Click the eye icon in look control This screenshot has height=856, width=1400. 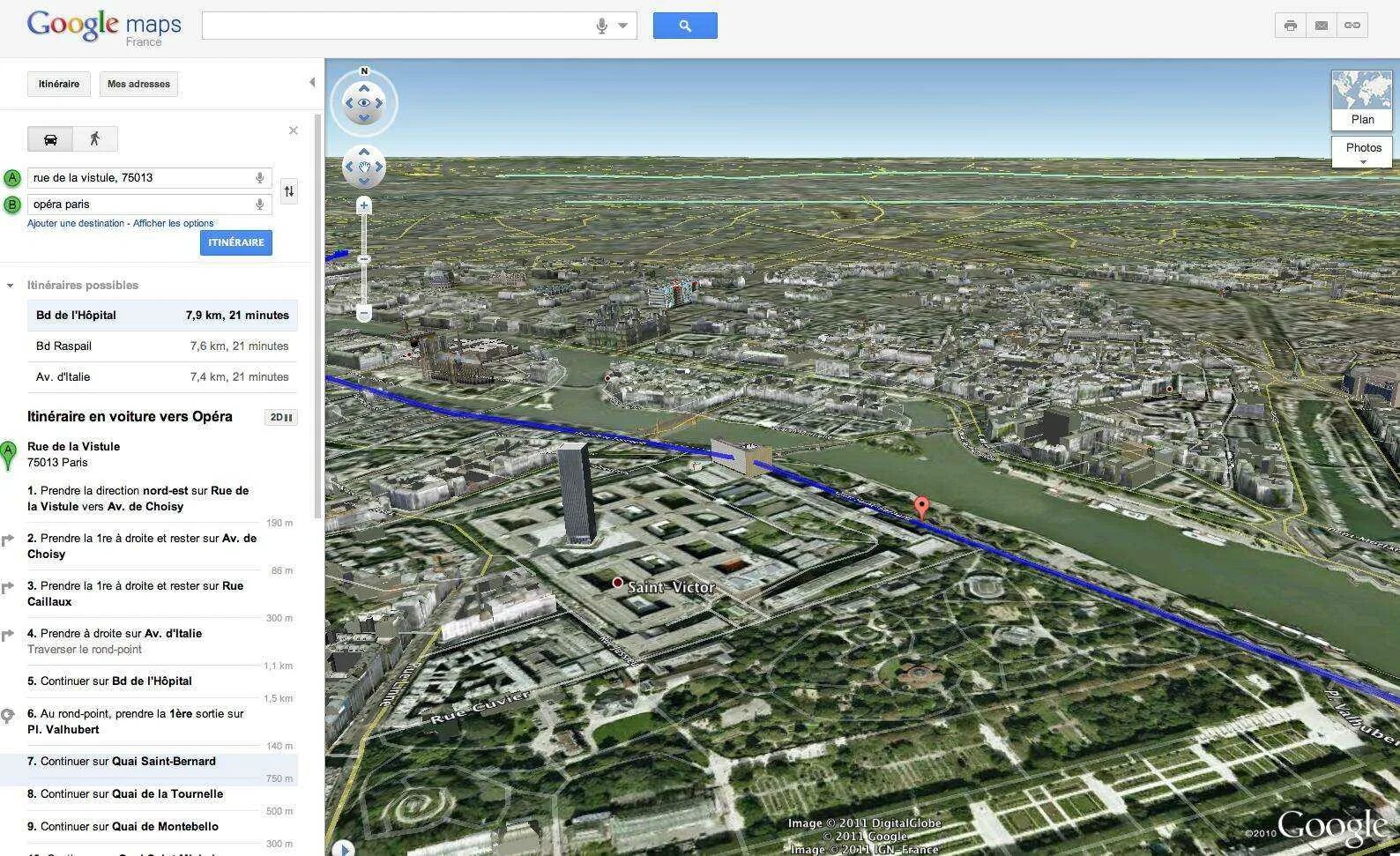click(364, 103)
